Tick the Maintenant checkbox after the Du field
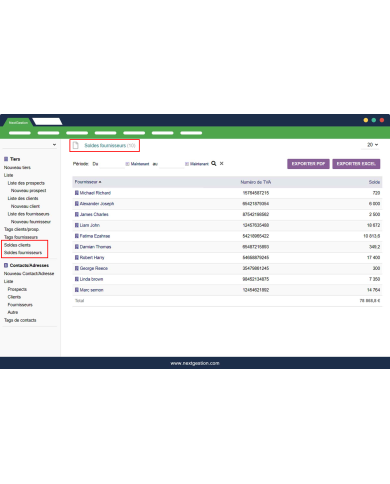390x484 pixels. point(127,164)
